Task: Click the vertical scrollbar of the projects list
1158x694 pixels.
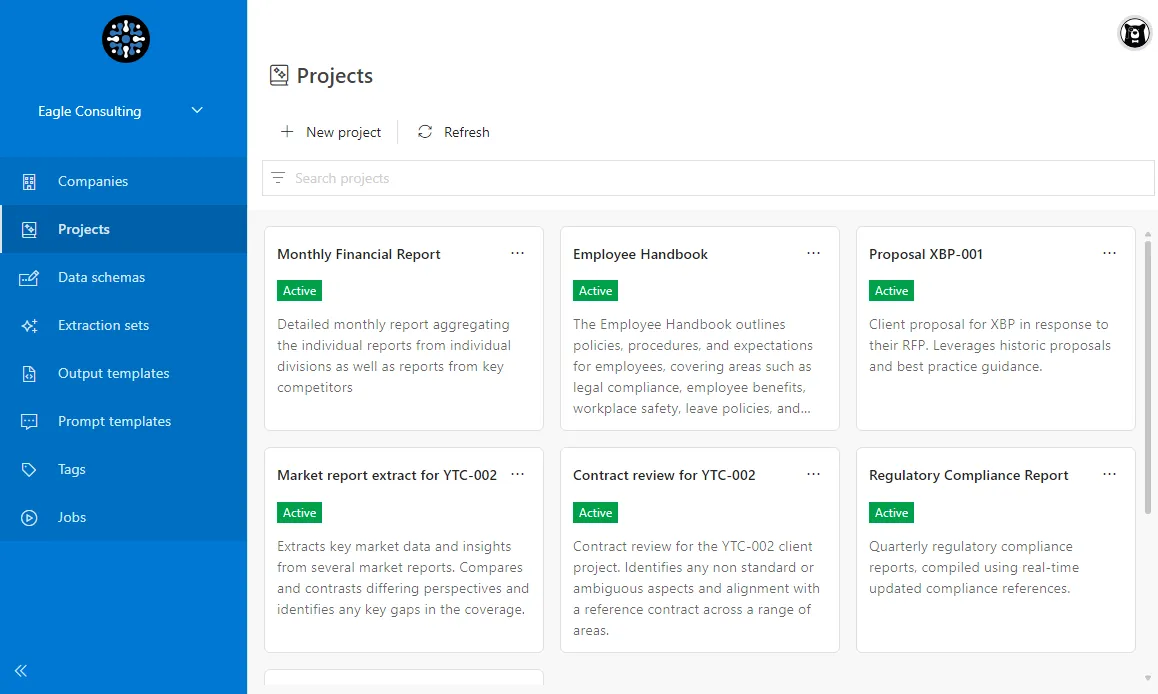Action: (1147, 380)
